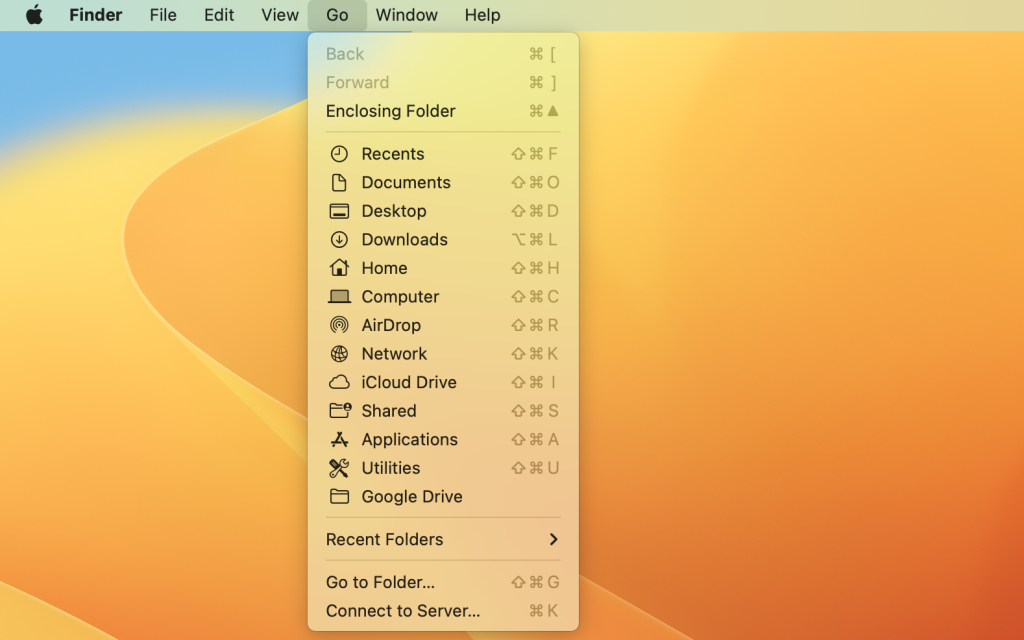Open the View menu
The width and height of the screenshot is (1024, 640).
279,15
